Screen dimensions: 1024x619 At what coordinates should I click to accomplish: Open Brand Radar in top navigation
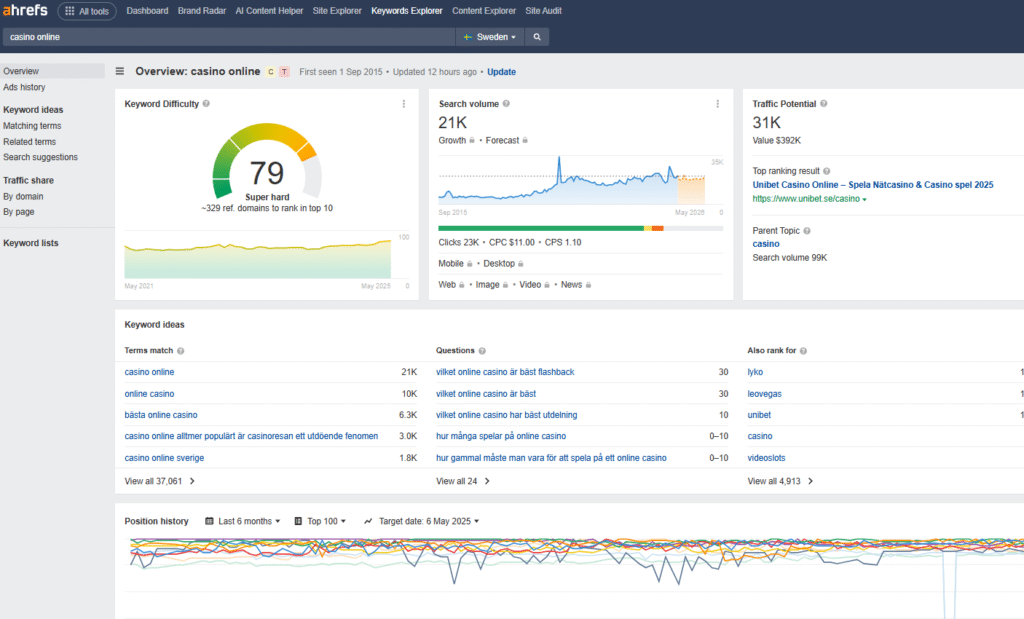point(202,11)
